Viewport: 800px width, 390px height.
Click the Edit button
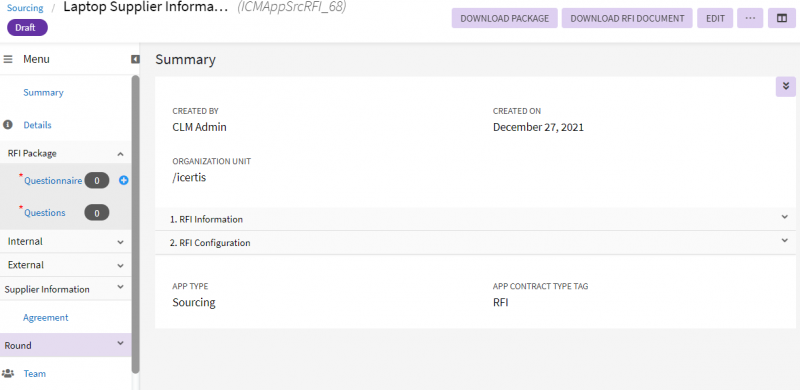(x=715, y=18)
